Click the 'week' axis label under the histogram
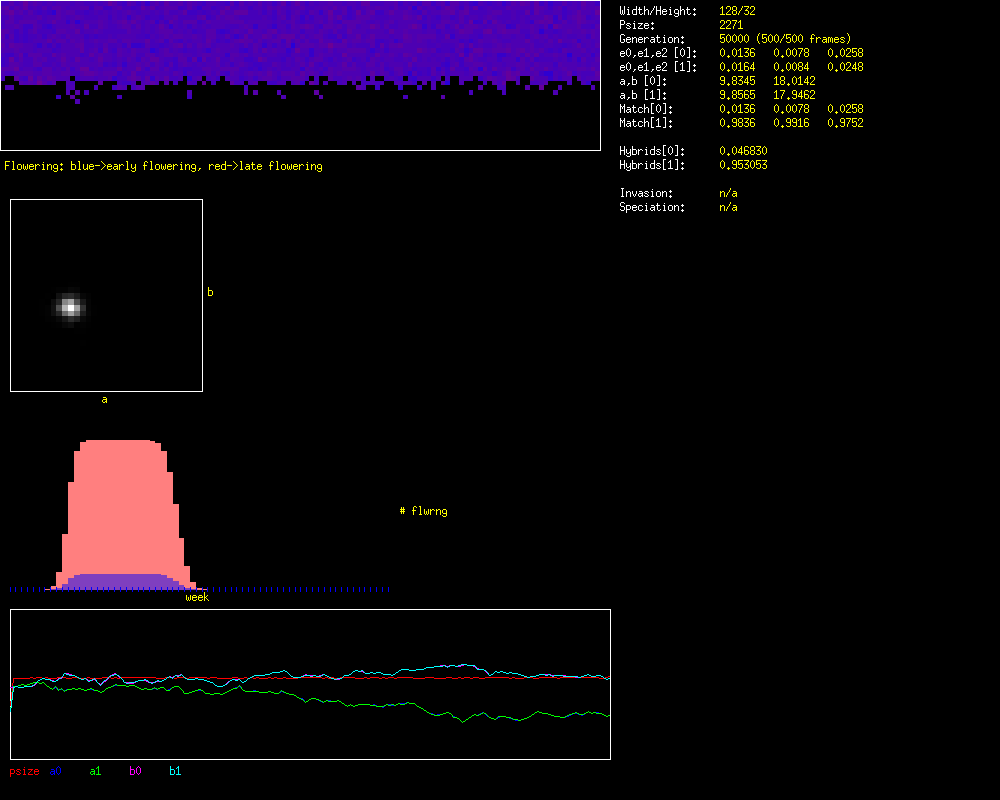Viewport: 1000px width, 800px height. (x=197, y=597)
